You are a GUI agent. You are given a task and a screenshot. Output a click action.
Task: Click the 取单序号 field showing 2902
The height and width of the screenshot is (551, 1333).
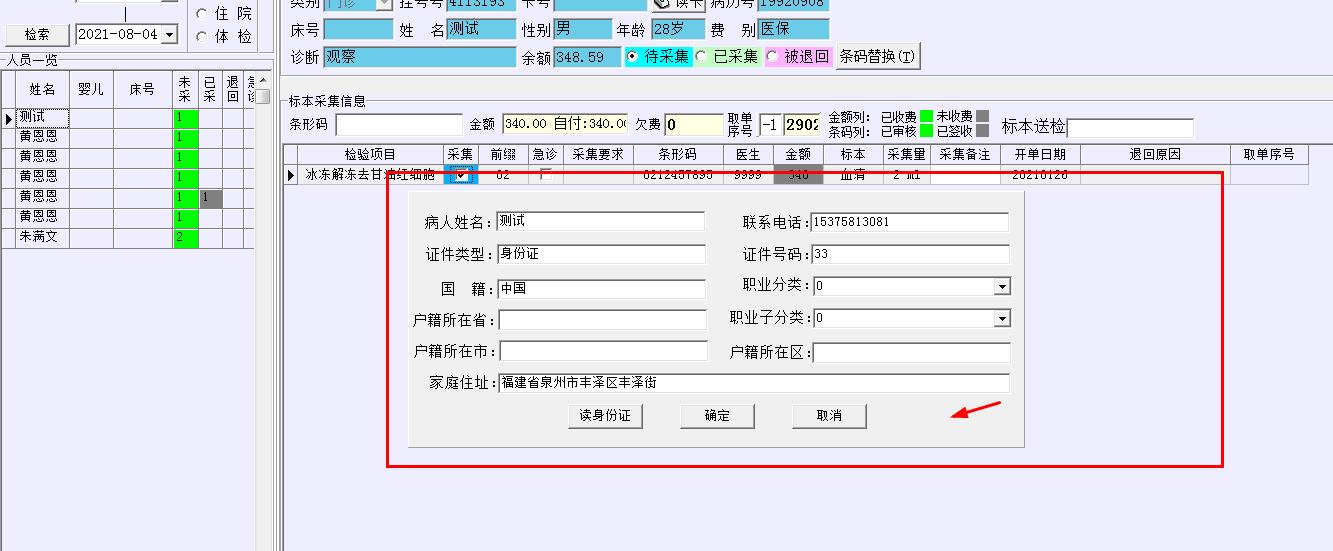click(802, 125)
